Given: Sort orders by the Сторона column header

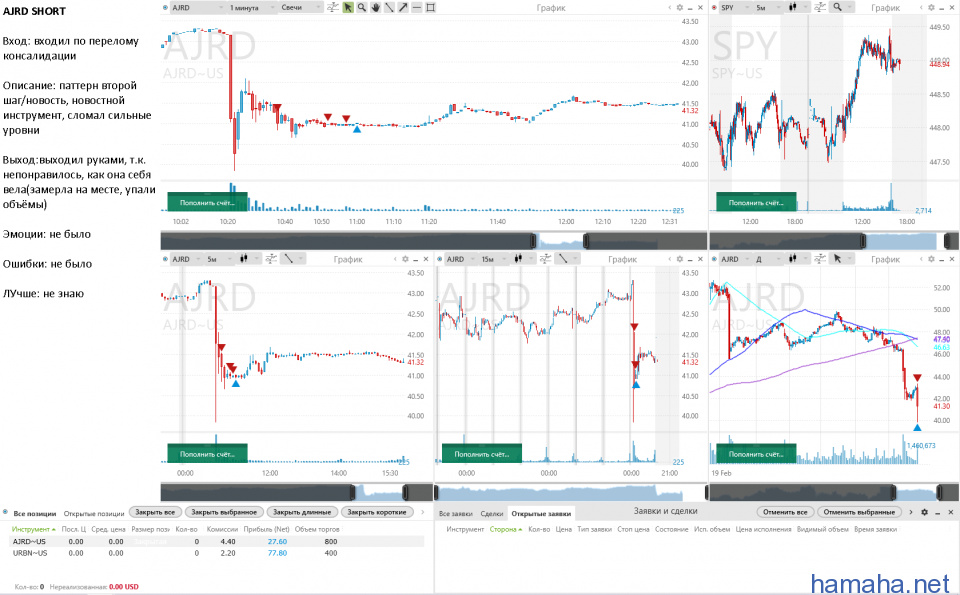Looking at the screenshot, I should [506, 529].
